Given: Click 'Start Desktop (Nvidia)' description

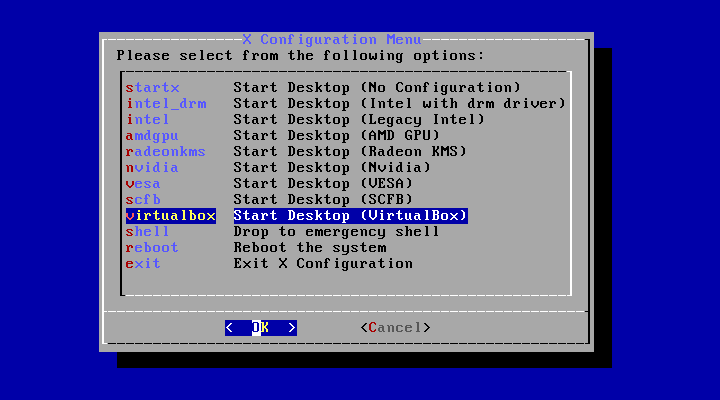Looking at the screenshot, I should [332, 168].
